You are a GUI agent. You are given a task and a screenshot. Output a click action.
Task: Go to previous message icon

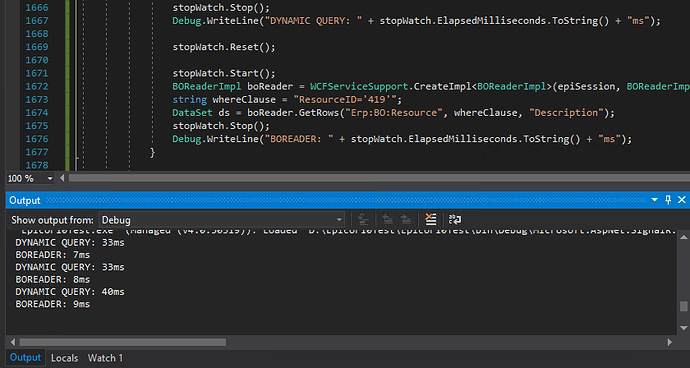(387, 219)
